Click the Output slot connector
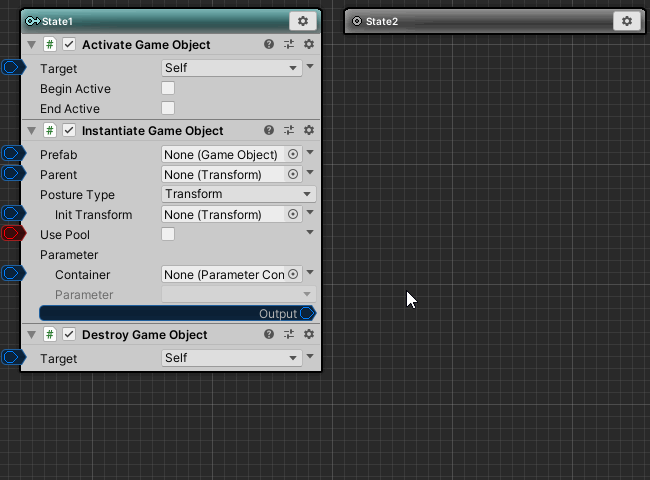The width and height of the screenshot is (650, 480). pyautogui.click(x=307, y=314)
